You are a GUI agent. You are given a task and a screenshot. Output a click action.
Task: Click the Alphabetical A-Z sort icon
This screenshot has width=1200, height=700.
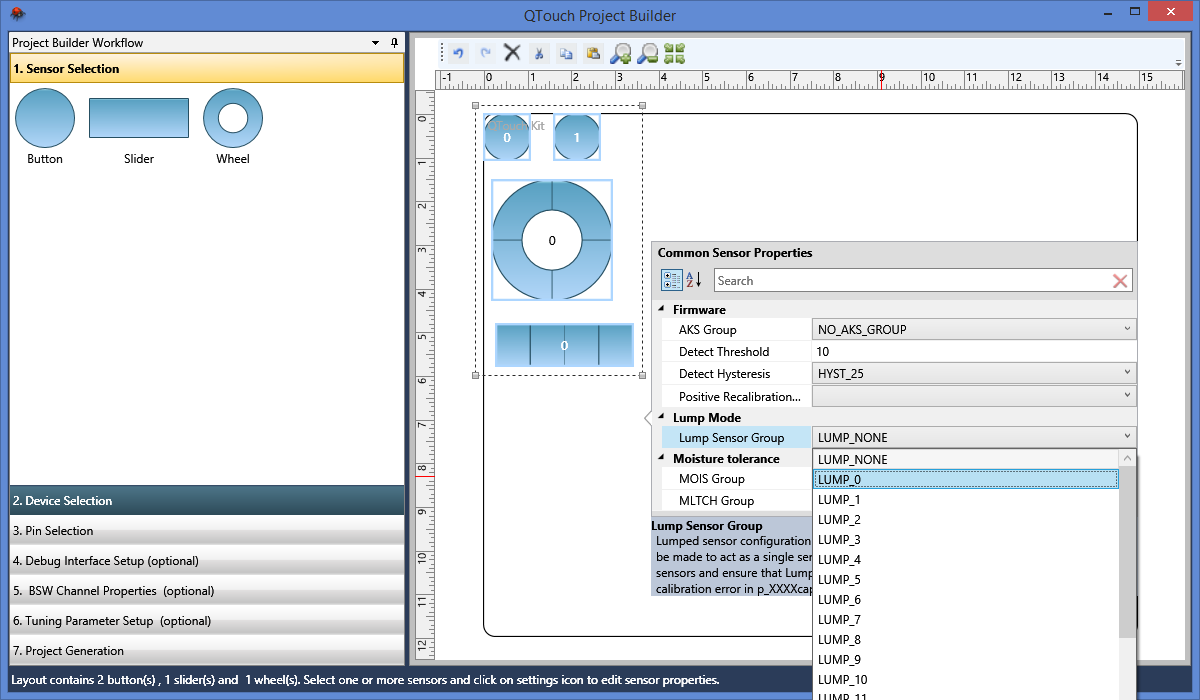tap(693, 280)
